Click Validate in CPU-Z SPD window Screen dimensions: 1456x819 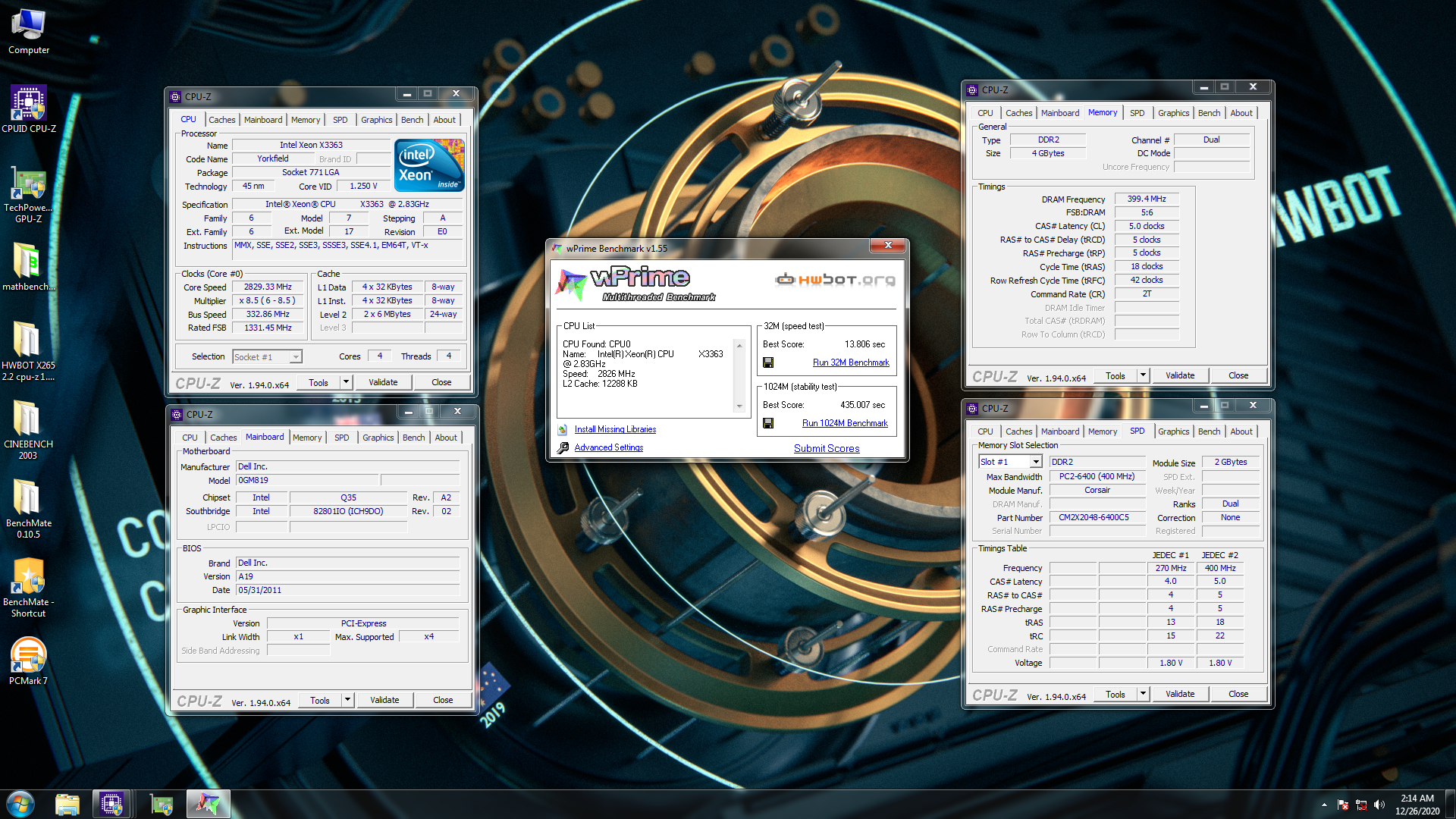point(1180,694)
